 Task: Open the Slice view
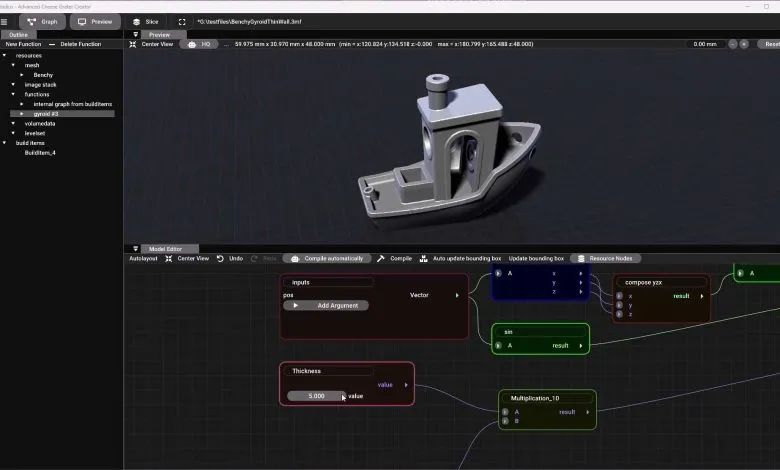[x=145, y=21]
